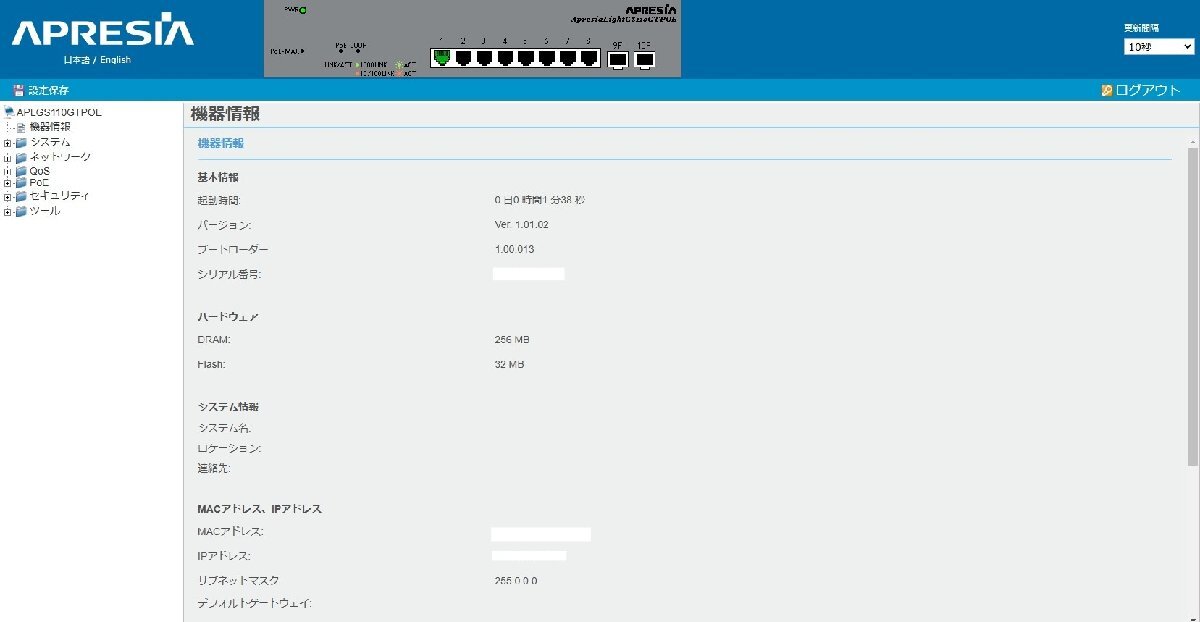
Task: Click the 機器情報 page icon in tree
Action: (x=21, y=127)
